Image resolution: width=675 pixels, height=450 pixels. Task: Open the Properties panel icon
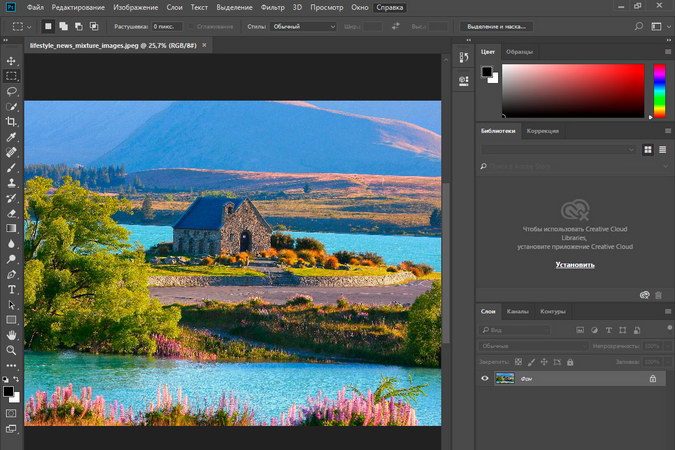464,81
